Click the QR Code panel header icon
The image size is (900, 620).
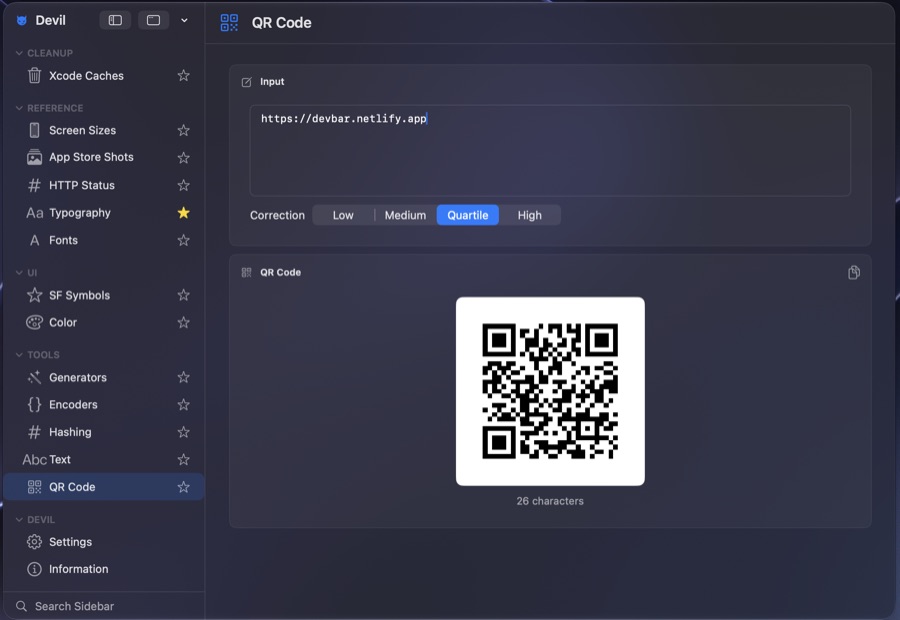coord(246,273)
